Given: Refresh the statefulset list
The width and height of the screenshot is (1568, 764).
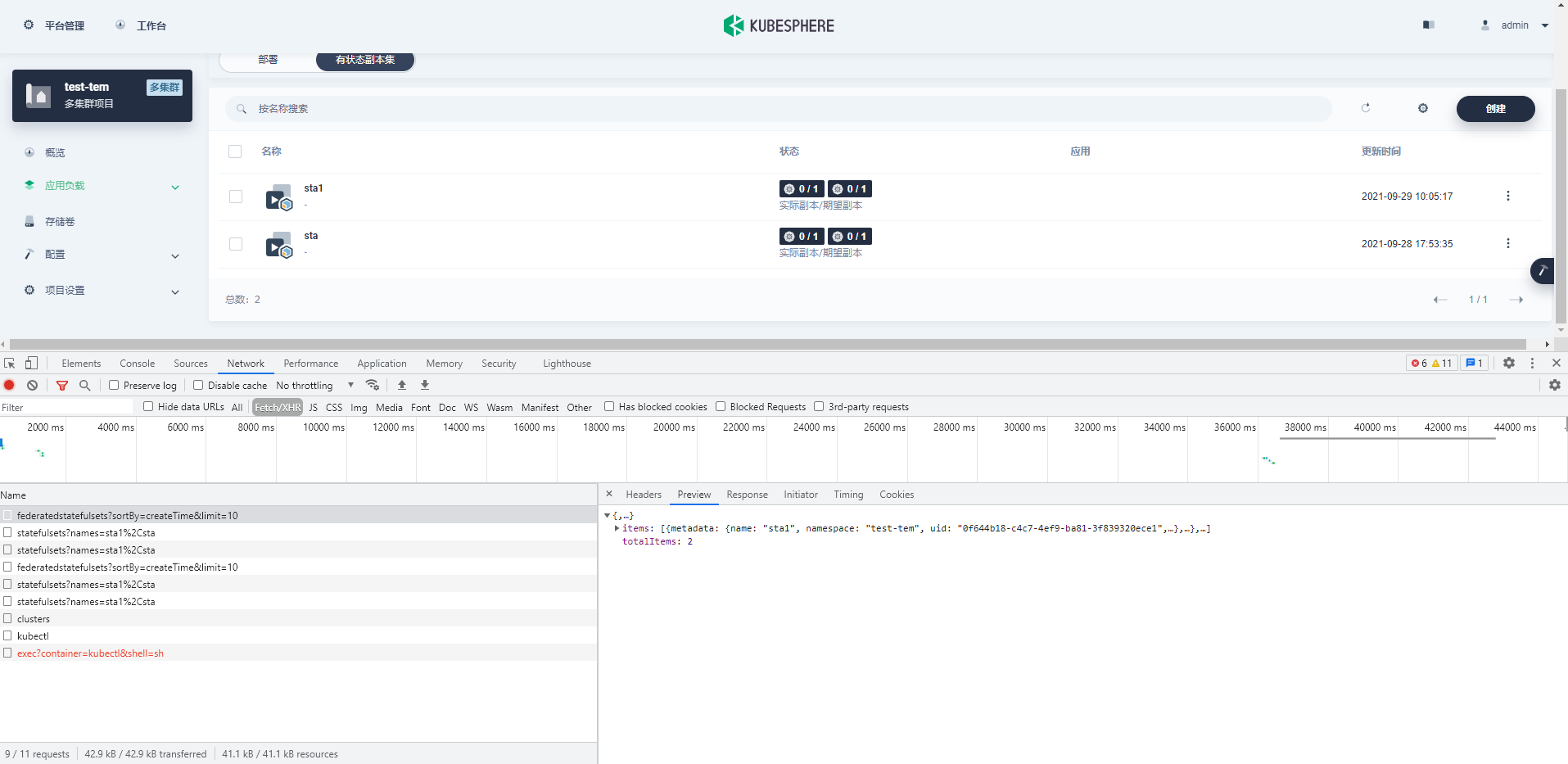Looking at the screenshot, I should click(x=1366, y=108).
